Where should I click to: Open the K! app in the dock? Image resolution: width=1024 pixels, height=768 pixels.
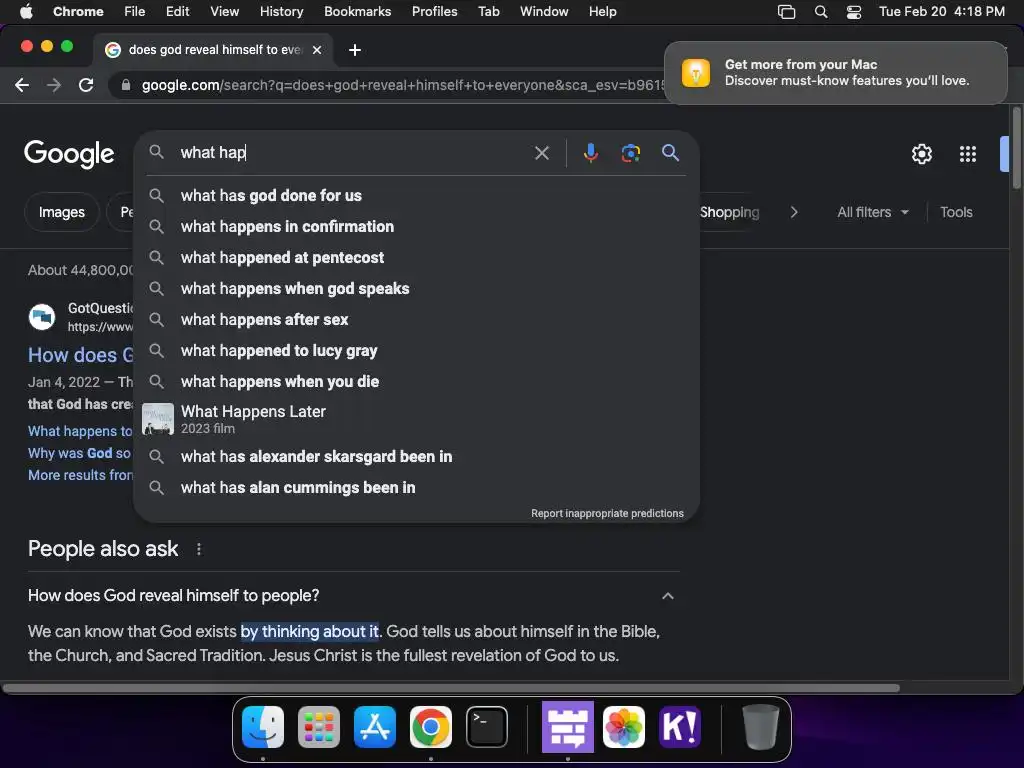680,727
